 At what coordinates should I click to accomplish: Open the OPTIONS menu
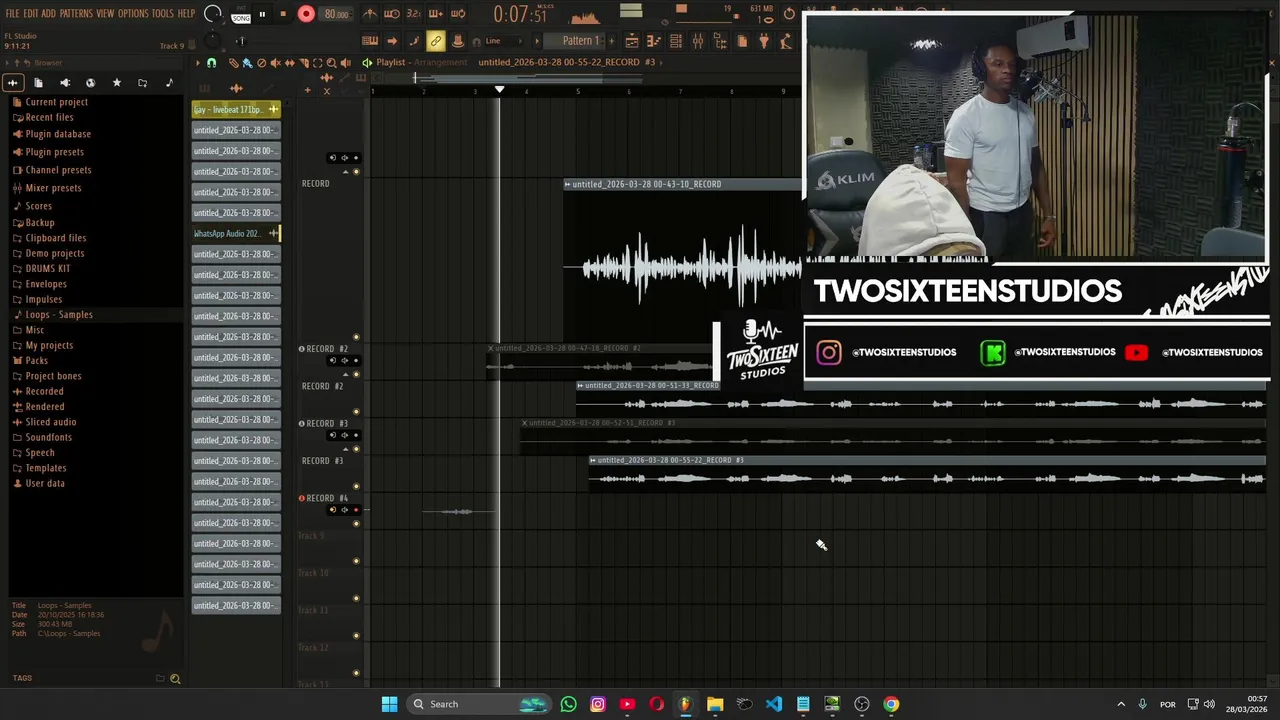coord(133,14)
